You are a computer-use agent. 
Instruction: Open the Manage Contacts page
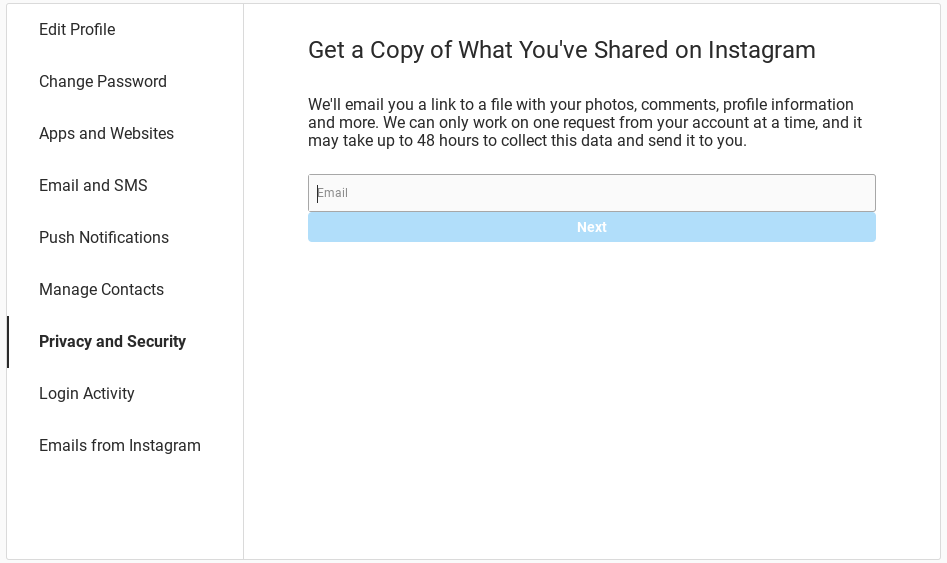(x=101, y=290)
